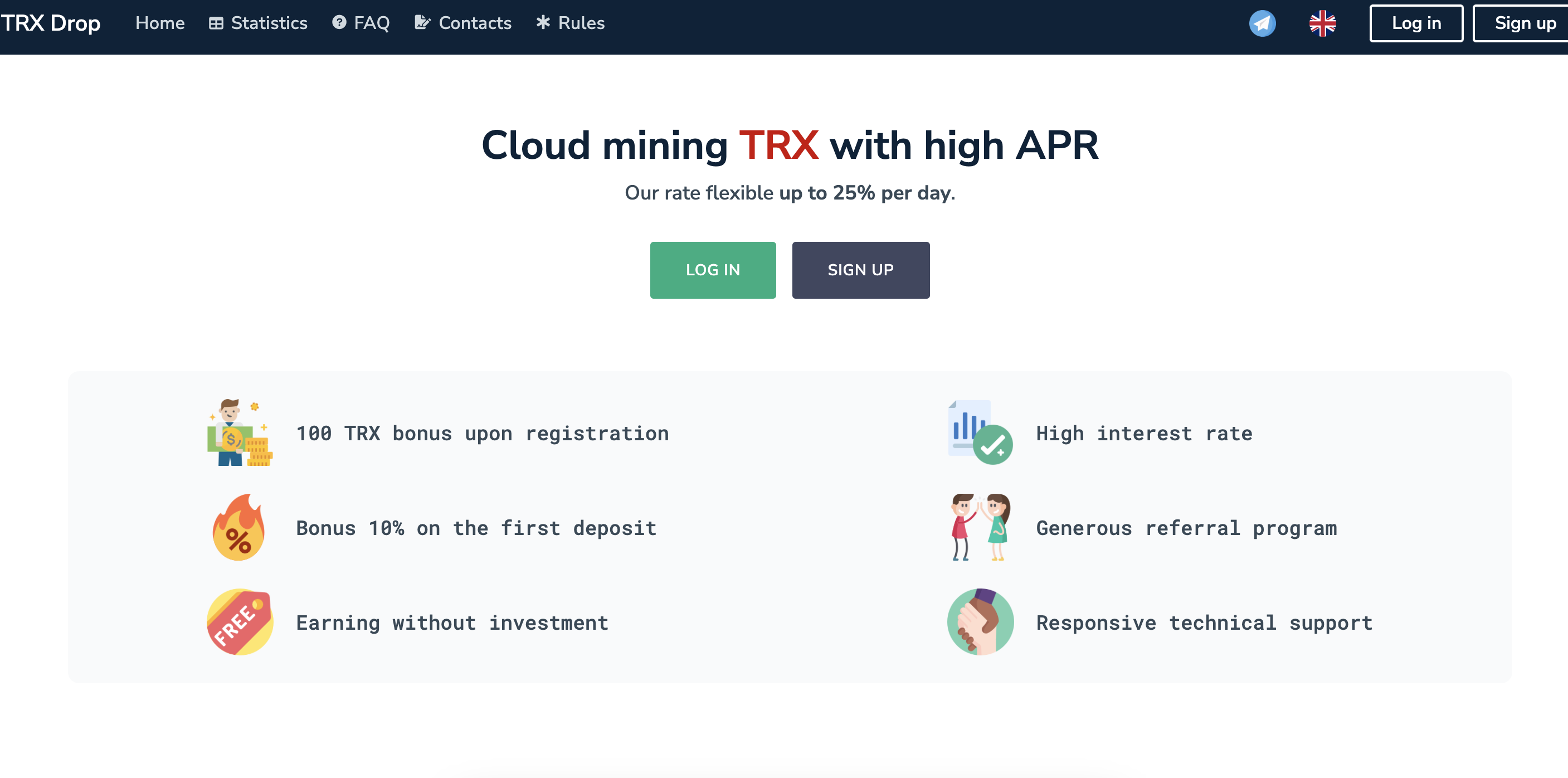Image resolution: width=1568 pixels, height=778 pixels.
Task: Click the dark SIGN UP button
Action: coord(861,270)
